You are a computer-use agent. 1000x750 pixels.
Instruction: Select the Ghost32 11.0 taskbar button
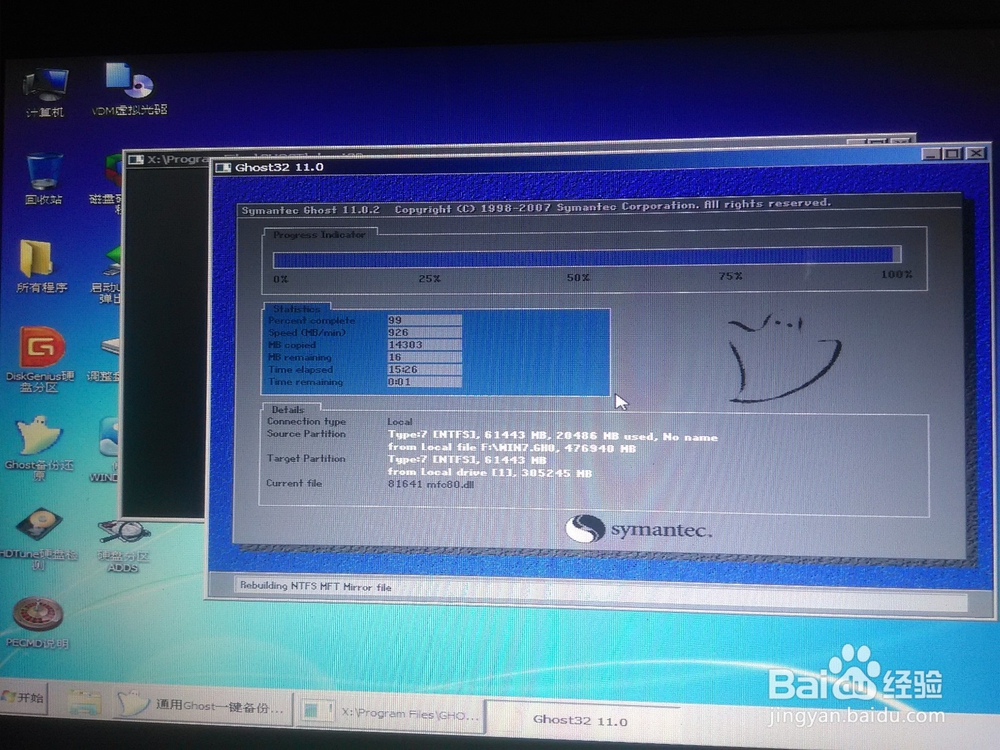pyautogui.click(x=580, y=720)
